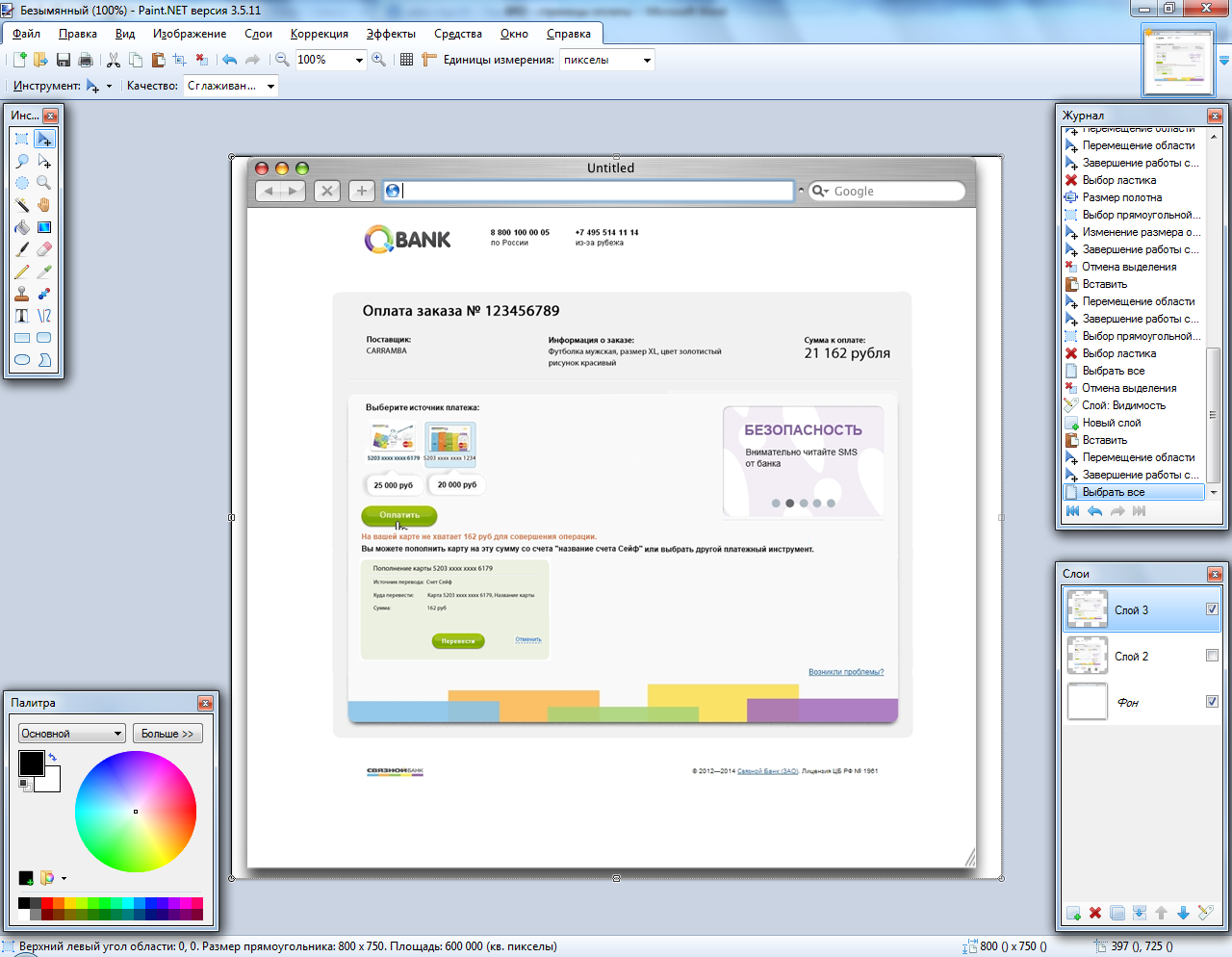Expand the Качество smoothing dropdown
The width and height of the screenshot is (1232, 957).
tap(270, 86)
